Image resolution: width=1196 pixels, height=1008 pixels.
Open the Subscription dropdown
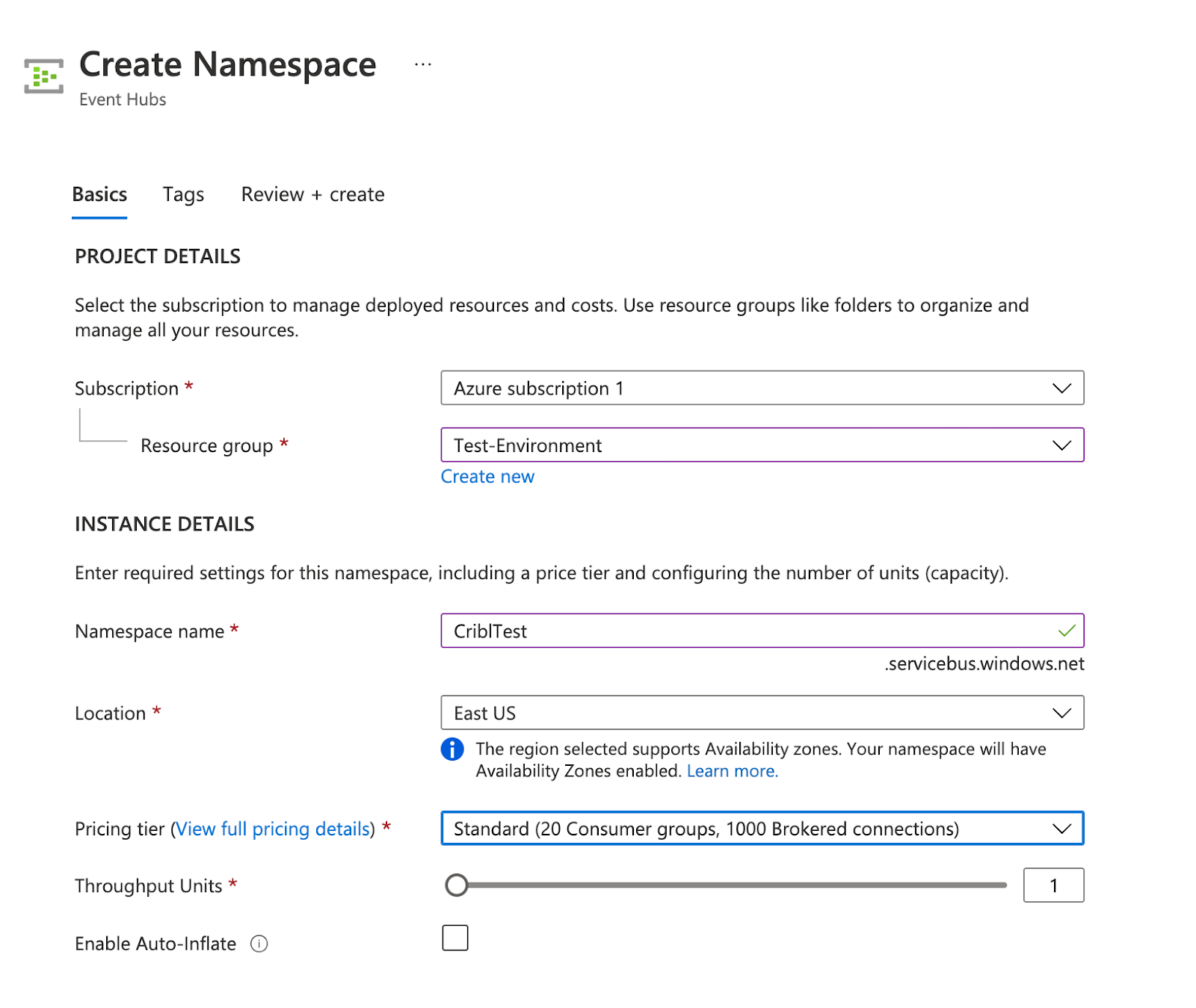[762, 388]
